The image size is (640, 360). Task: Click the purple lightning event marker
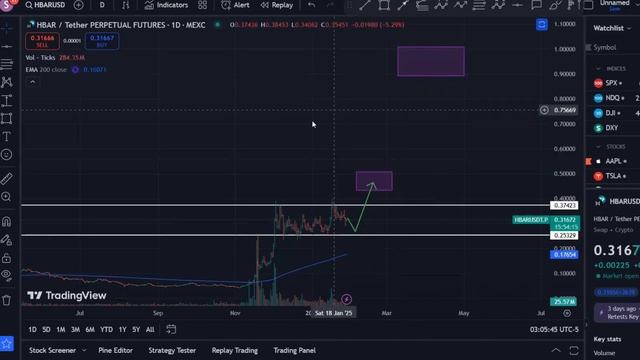coord(346,299)
